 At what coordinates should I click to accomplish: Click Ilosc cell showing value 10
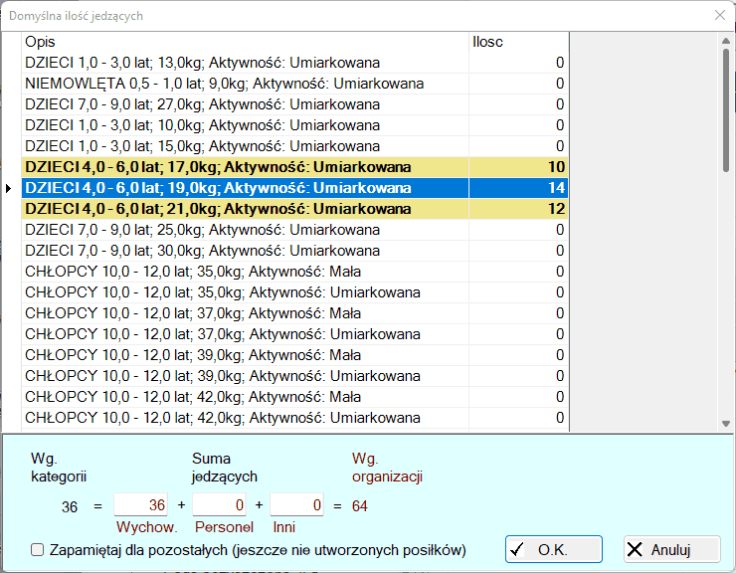pos(518,167)
